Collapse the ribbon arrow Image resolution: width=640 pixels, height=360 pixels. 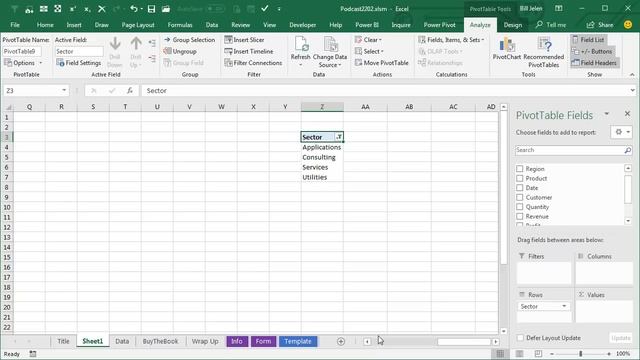coord(632,75)
